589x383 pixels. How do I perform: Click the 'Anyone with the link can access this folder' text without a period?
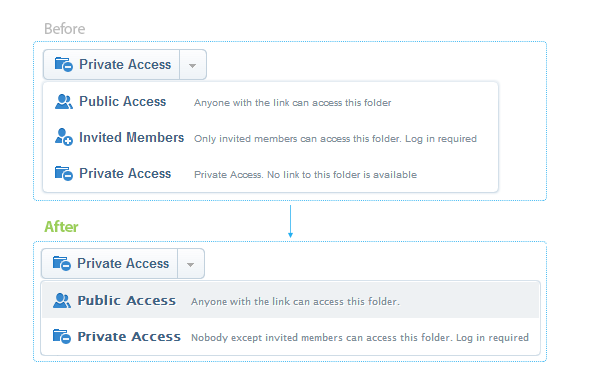pos(293,103)
